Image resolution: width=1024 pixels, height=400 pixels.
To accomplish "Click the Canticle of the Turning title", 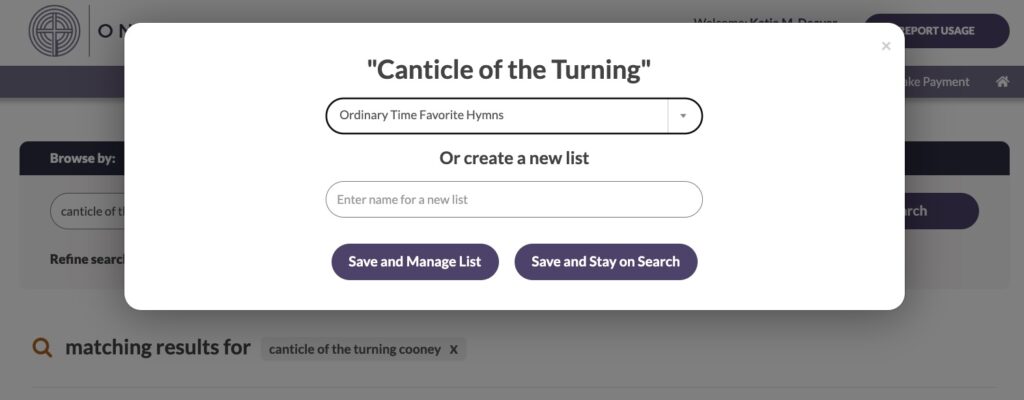I will [x=509, y=69].
